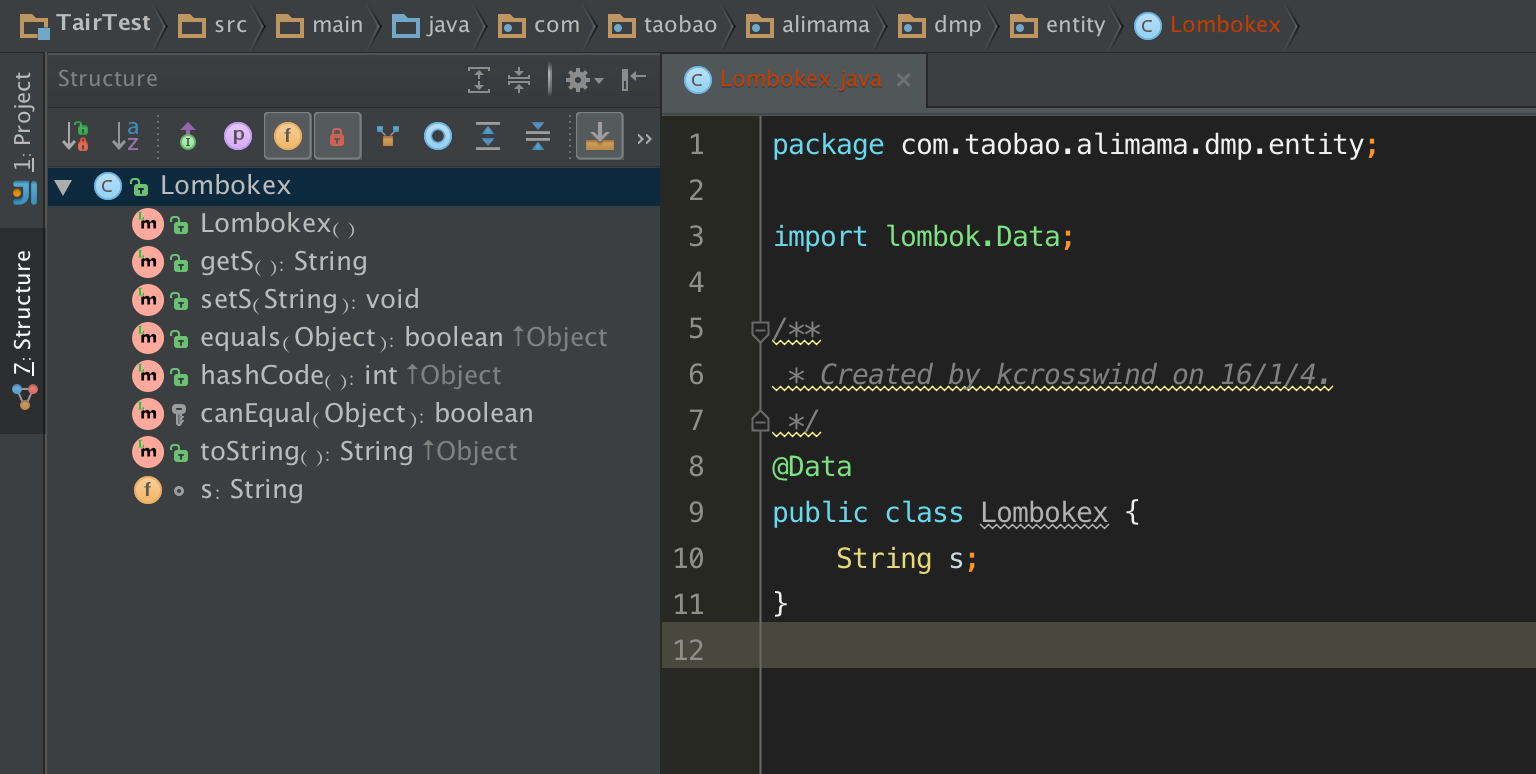The image size is (1536, 774).
Task: Show more Structure toolbar actions chevrons
Action: pyautogui.click(x=644, y=138)
